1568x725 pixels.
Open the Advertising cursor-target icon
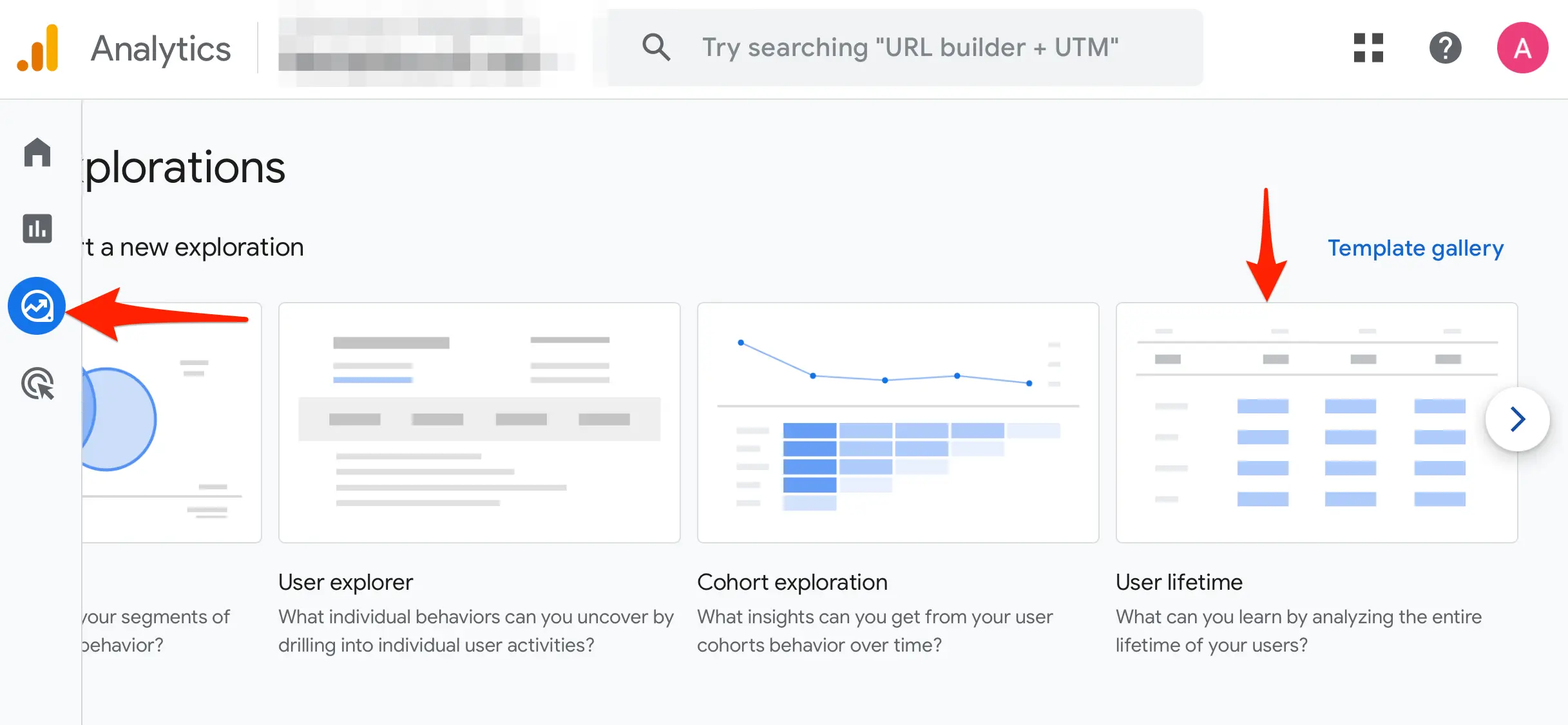[x=37, y=384]
